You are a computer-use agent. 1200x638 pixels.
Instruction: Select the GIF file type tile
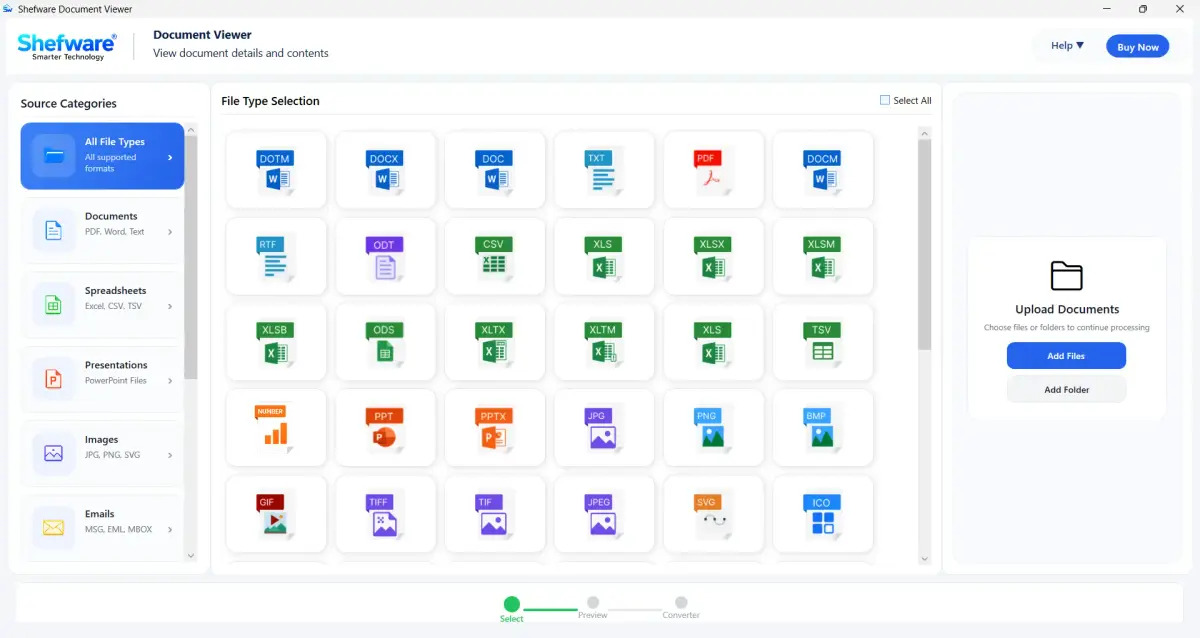[x=276, y=514]
